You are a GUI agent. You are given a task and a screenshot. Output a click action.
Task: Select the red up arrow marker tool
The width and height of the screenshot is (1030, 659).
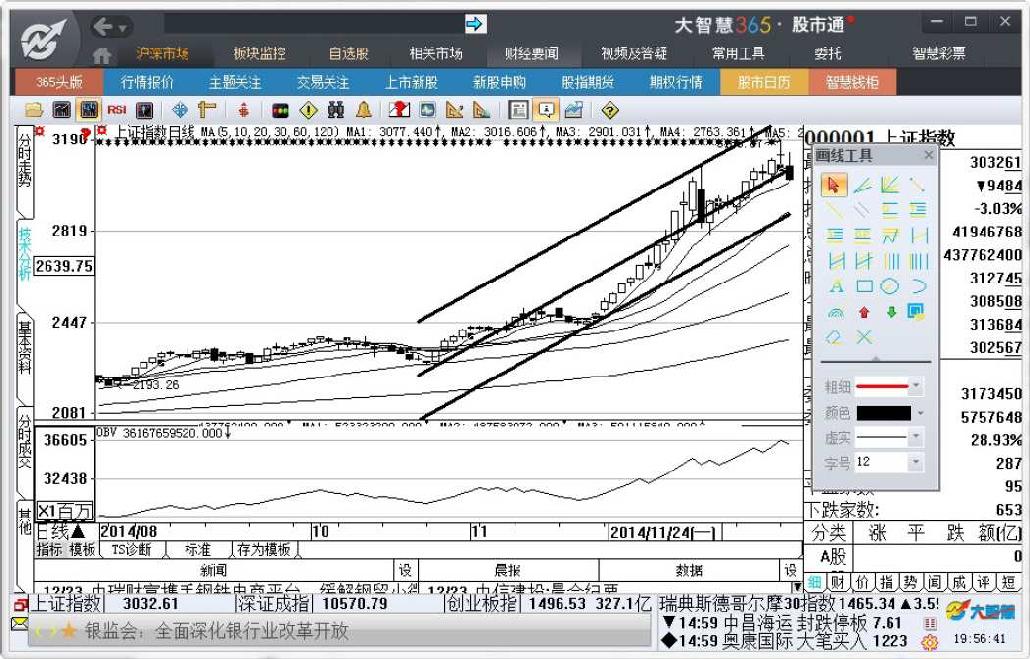pyautogui.click(x=864, y=313)
